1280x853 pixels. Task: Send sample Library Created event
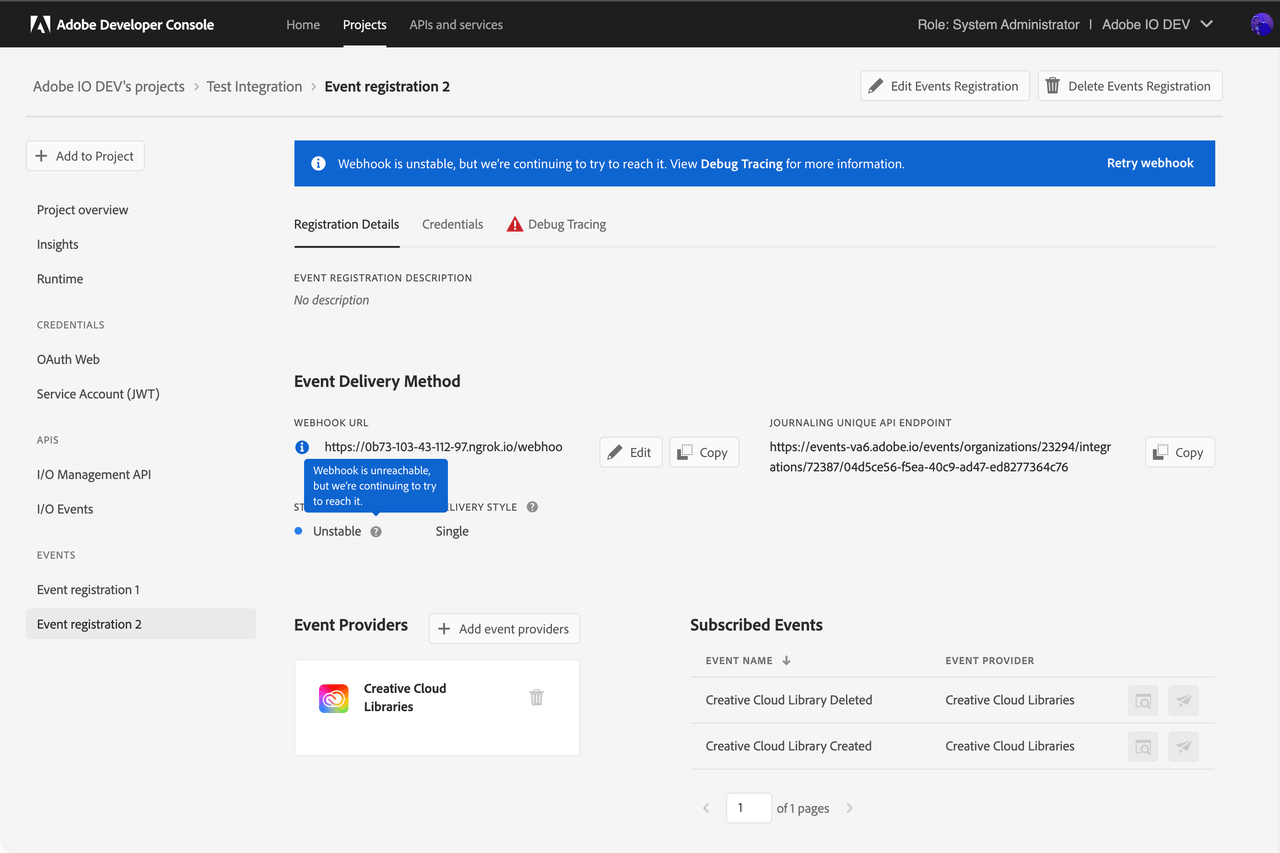(x=1183, y=746)
